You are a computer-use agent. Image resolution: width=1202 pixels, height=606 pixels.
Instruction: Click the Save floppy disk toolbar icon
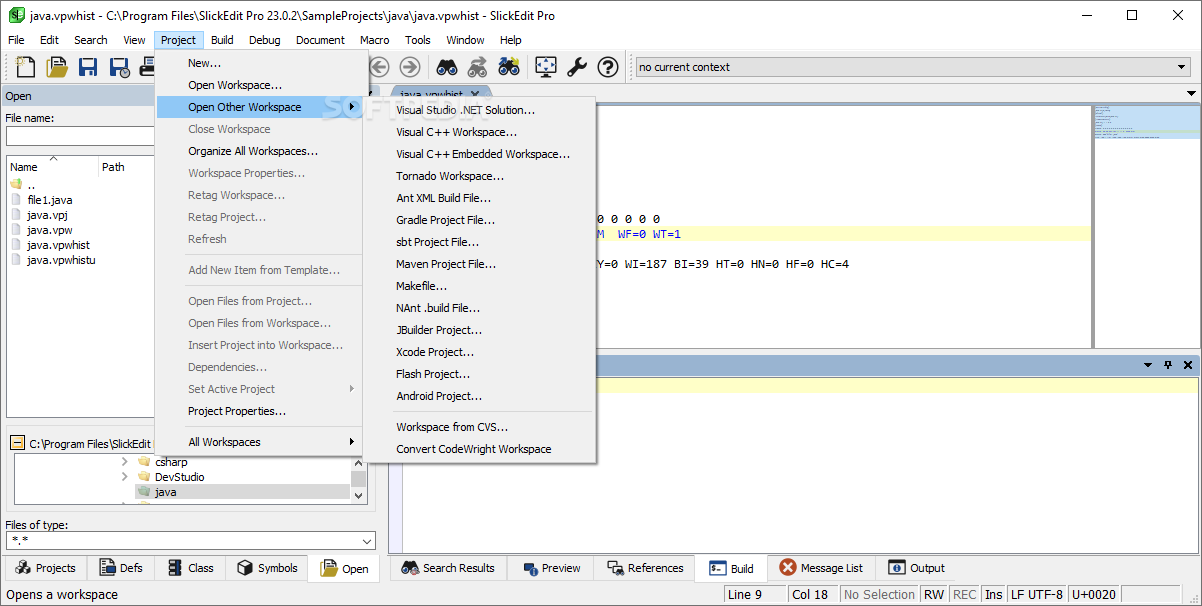pyautogui.click(x=88, y=67)
